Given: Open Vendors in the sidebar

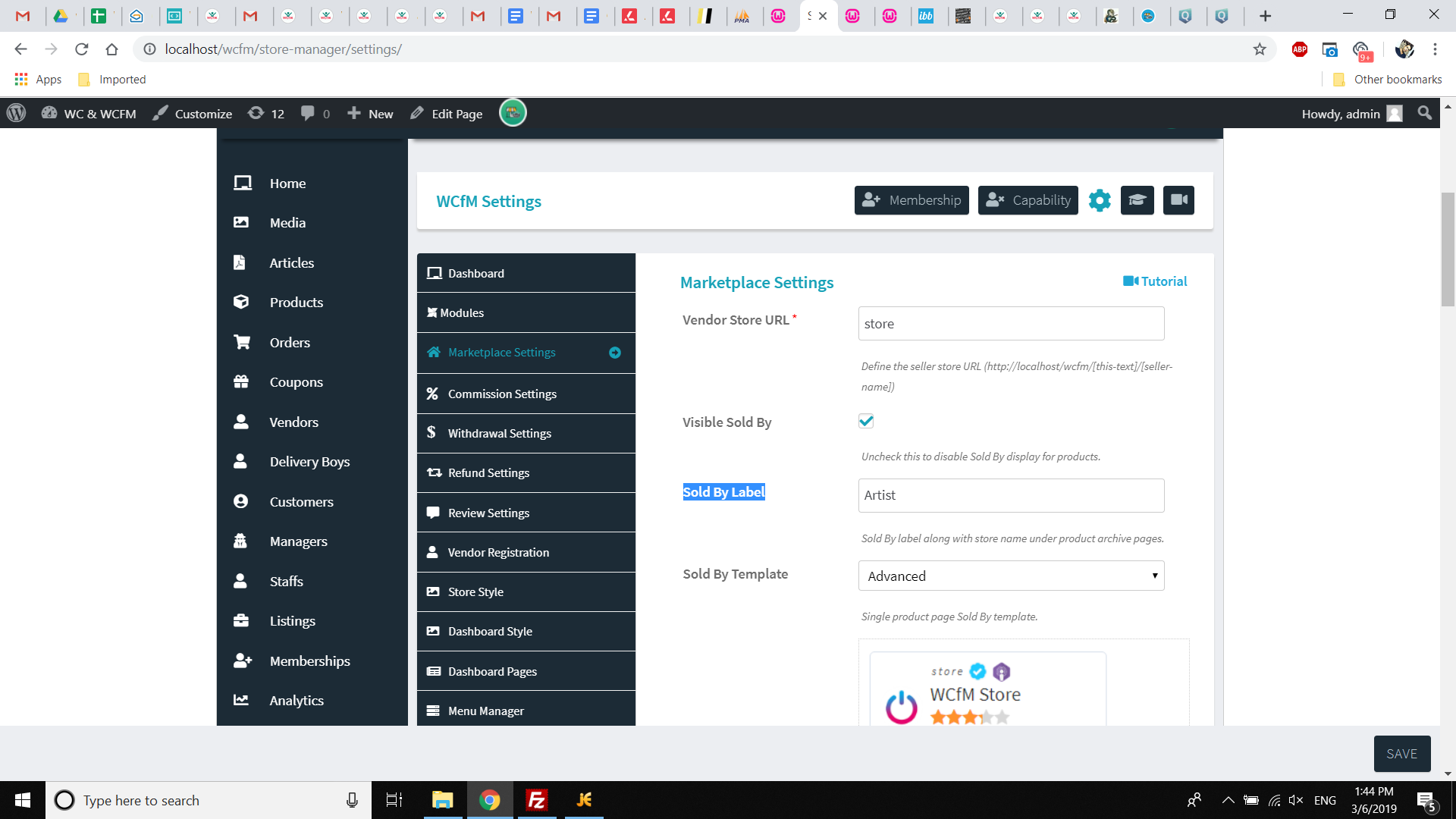Looking at the screenshot, I should point(312,422).
